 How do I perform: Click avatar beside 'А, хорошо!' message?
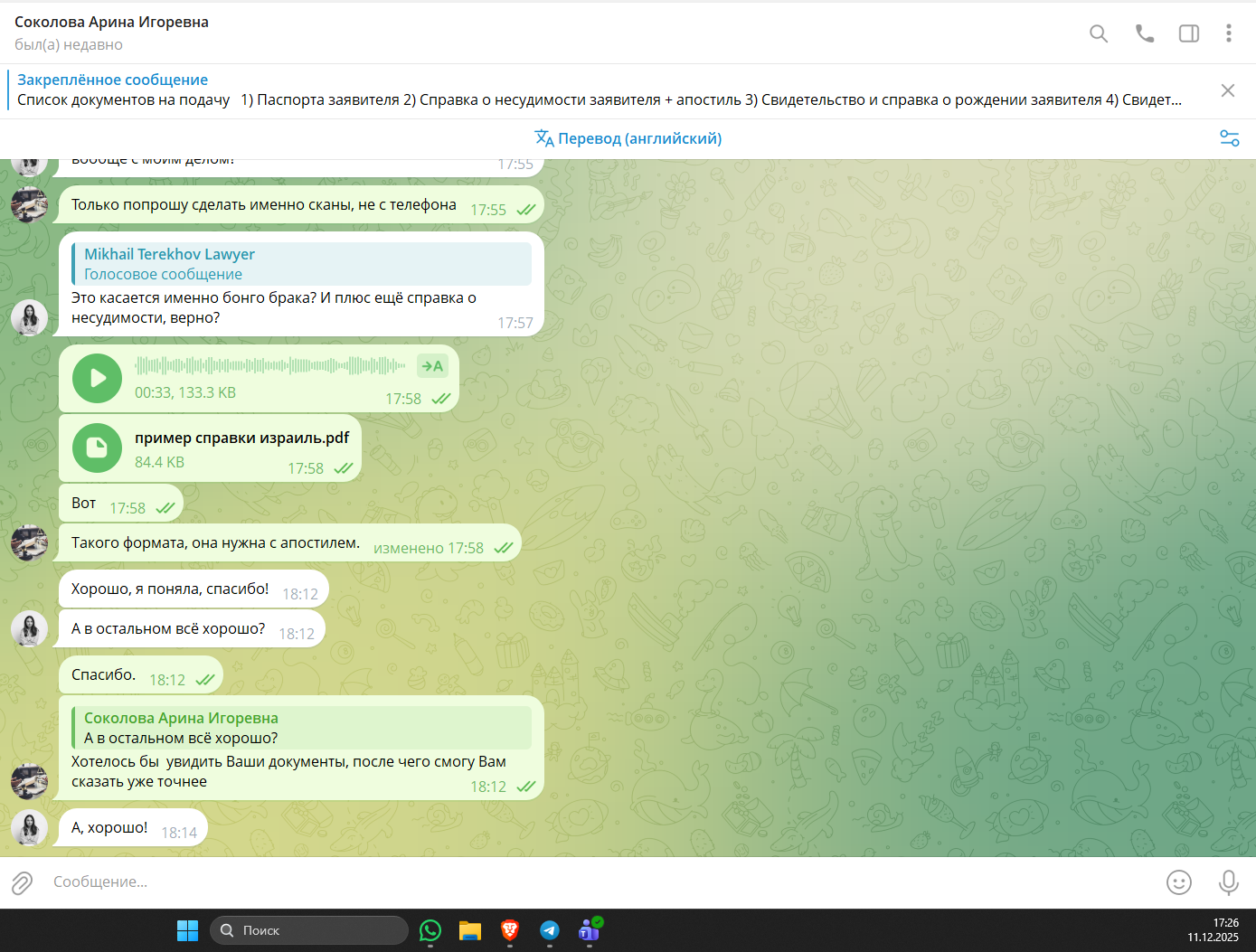pyautogui.click(x=29, y=827)
